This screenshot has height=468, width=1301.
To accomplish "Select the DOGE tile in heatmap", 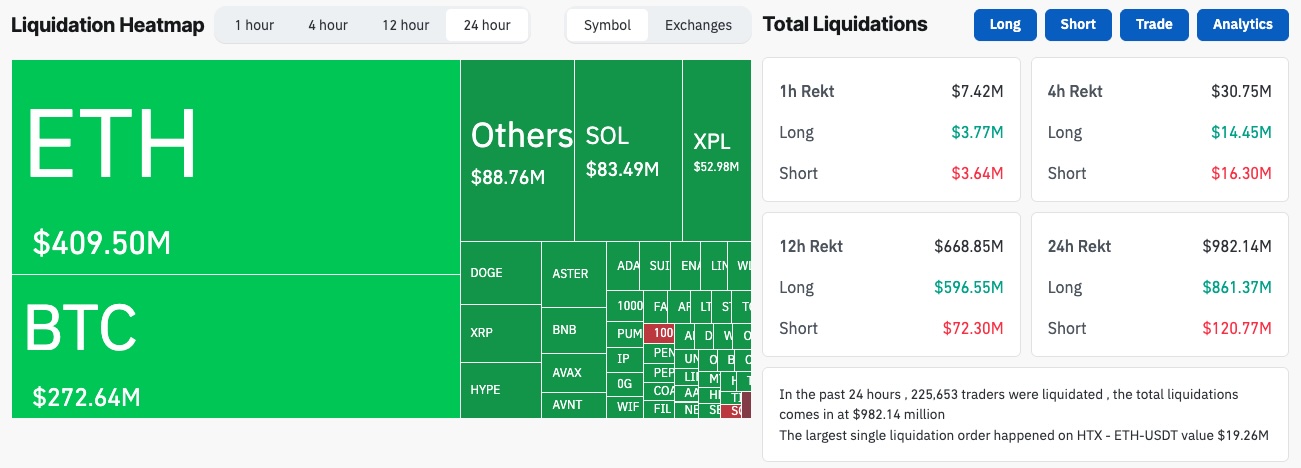I will point(499,273).
